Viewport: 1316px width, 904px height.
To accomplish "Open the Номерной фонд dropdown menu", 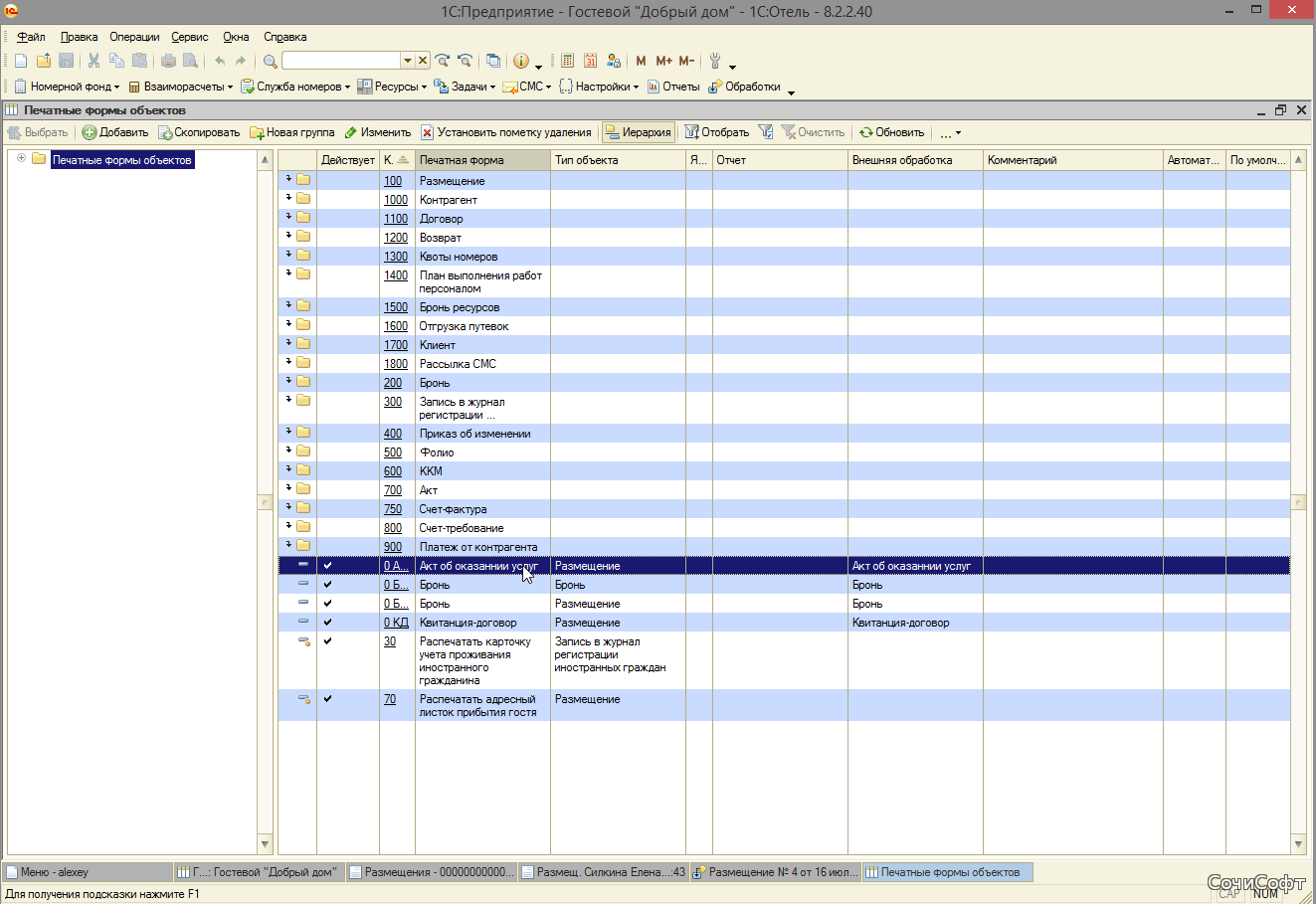I will click(67, 87).
